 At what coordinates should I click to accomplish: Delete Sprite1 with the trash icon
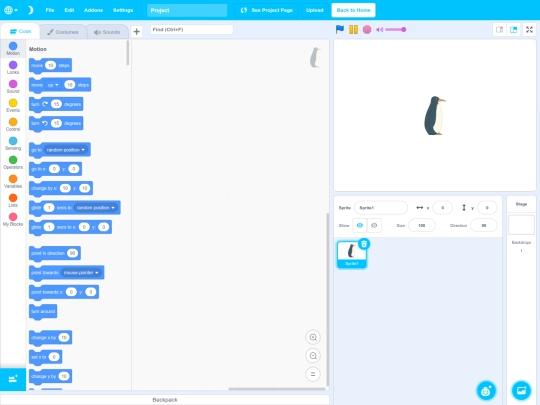coord(364,244)
